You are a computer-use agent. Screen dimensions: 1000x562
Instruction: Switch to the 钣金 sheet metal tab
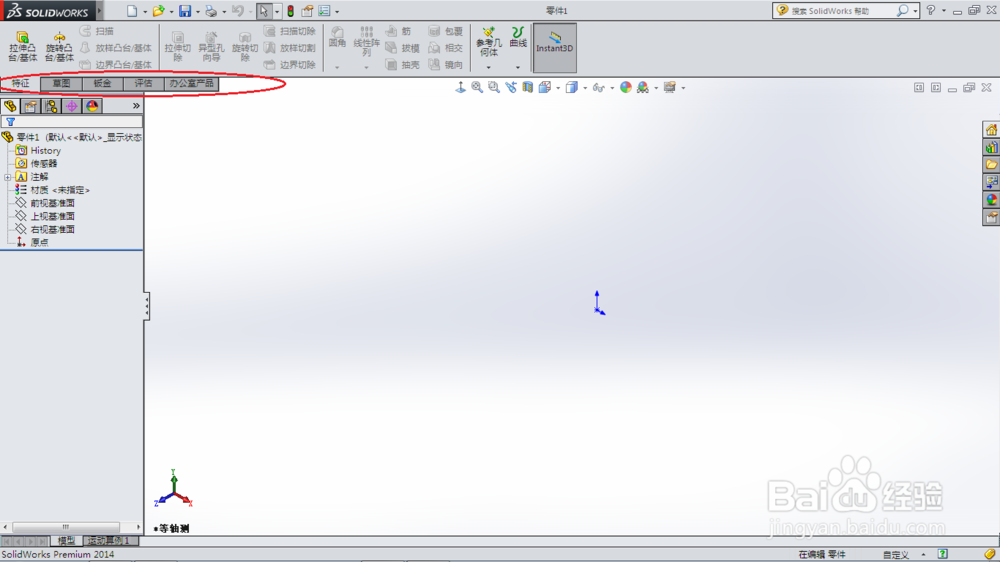click(x=102, y=84)
